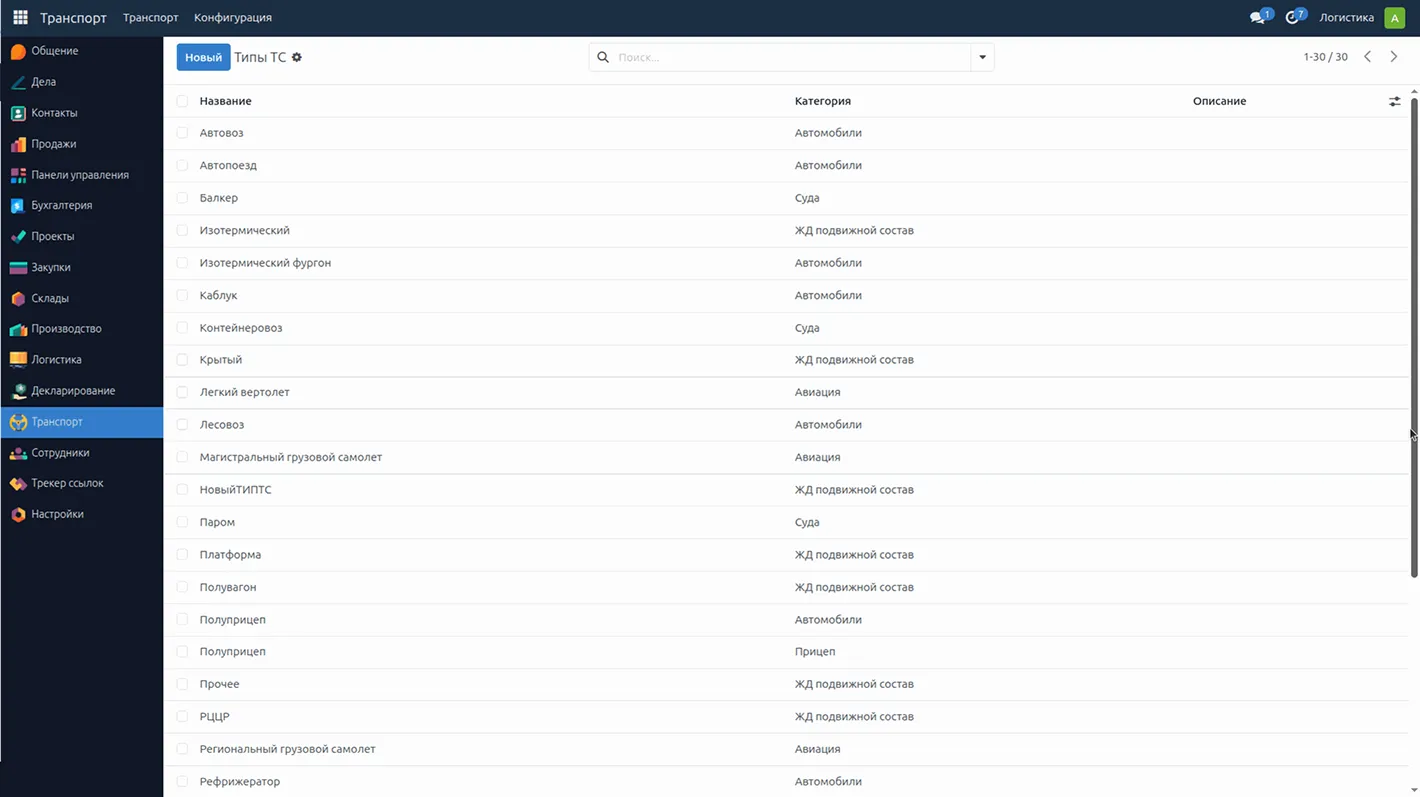The height and width of the screenshot is (797, 1420).
Task: Click the vertical scrollbar of the list
Action: (1414, 336)
